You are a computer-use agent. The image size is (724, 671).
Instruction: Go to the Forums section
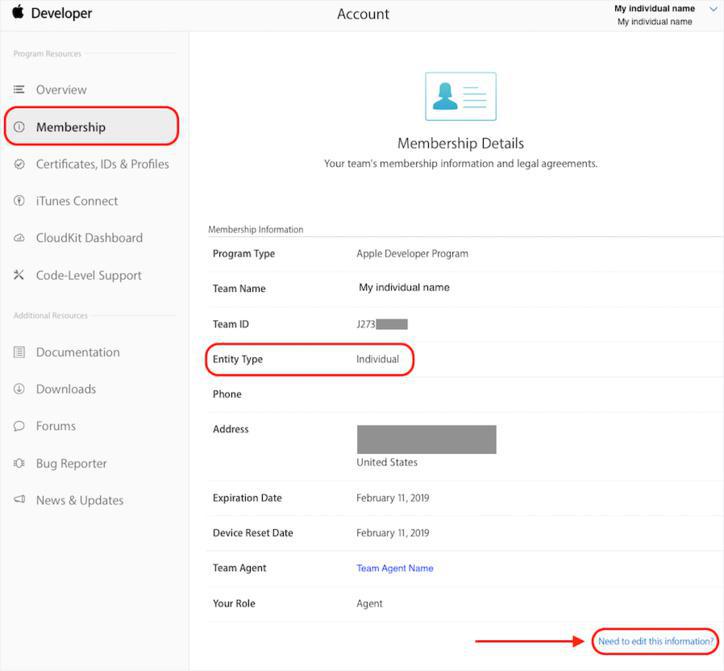point(56,426)
